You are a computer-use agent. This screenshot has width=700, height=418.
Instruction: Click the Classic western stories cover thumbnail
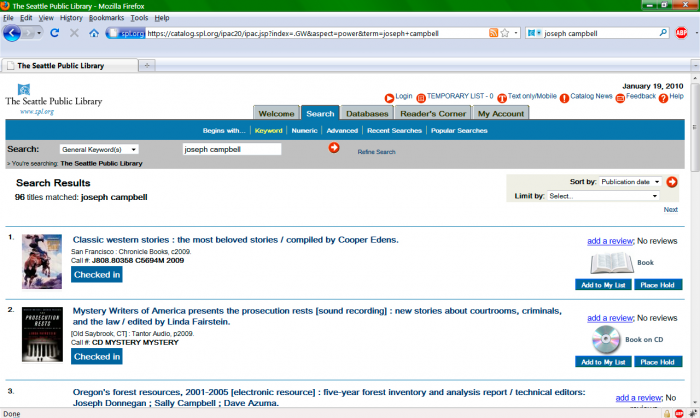point(42,261)
